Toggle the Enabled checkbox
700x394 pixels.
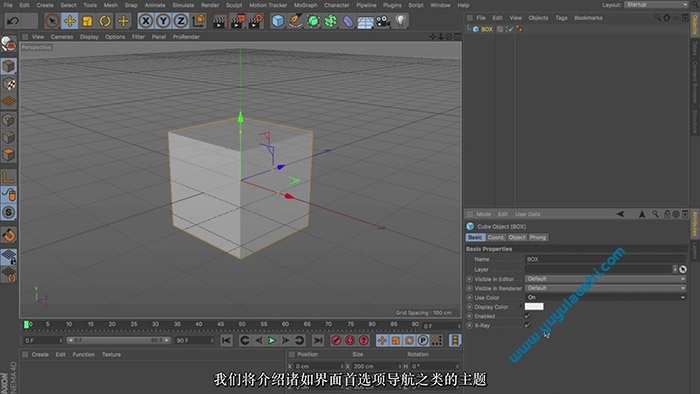click(x=528, y=316)
